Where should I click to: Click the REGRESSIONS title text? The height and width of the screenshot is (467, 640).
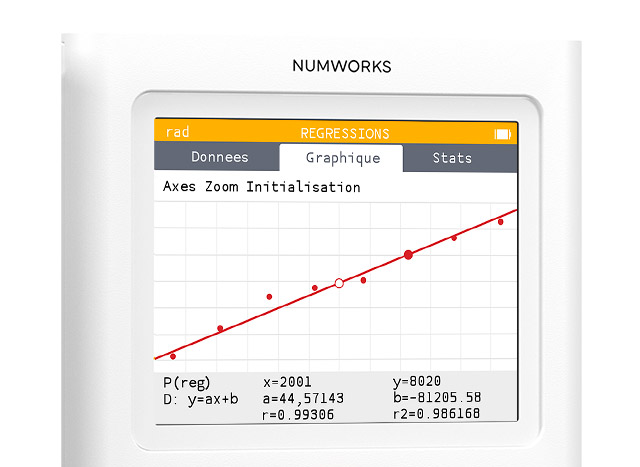coord(345,133)
